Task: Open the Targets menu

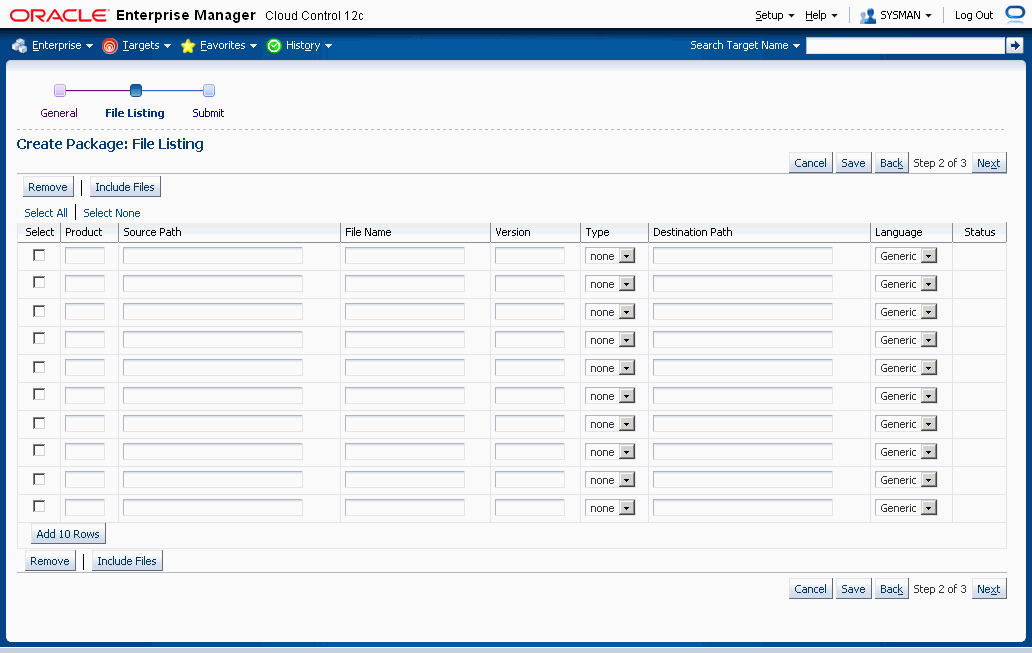Action: tap(147, 45)
